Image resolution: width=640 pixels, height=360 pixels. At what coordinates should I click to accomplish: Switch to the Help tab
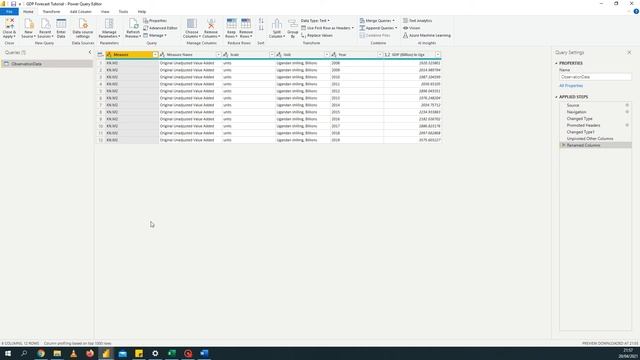[x=142, y=12]
